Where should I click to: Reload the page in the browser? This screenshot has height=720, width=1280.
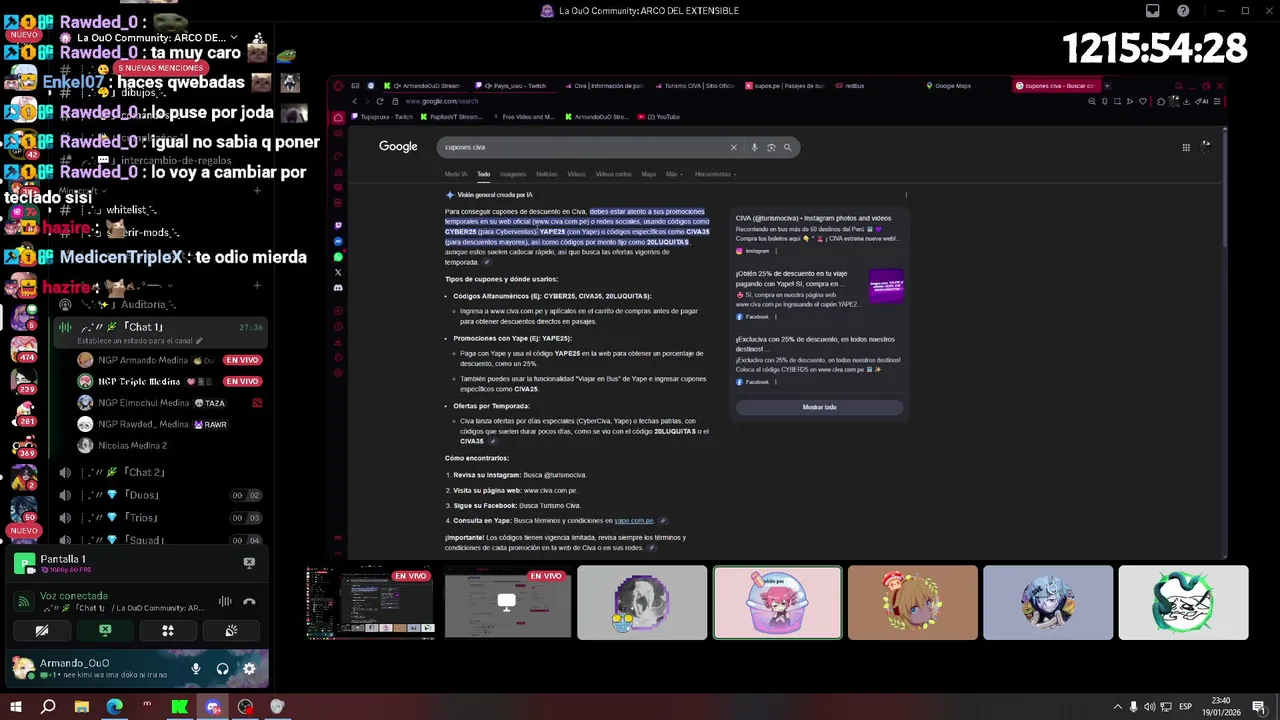click(380, 101)
